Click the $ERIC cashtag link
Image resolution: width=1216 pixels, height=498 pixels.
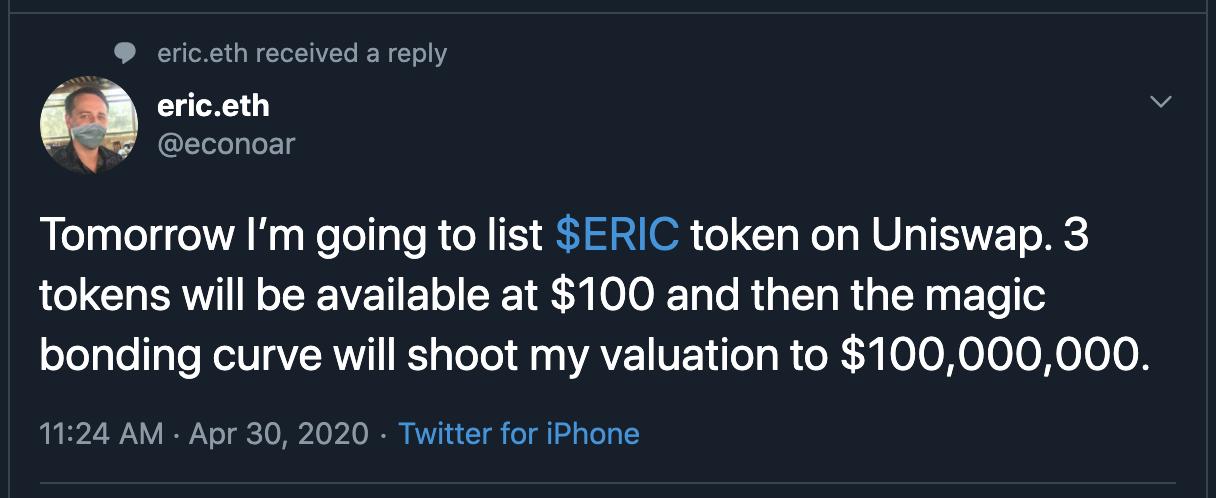pyautogui.click(x=617, y=236)
